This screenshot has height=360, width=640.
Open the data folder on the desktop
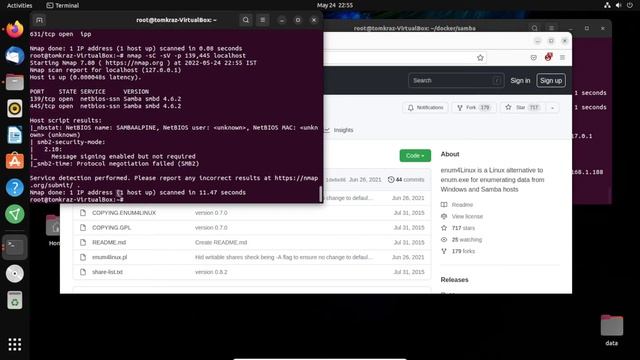(x=611, y=330)
